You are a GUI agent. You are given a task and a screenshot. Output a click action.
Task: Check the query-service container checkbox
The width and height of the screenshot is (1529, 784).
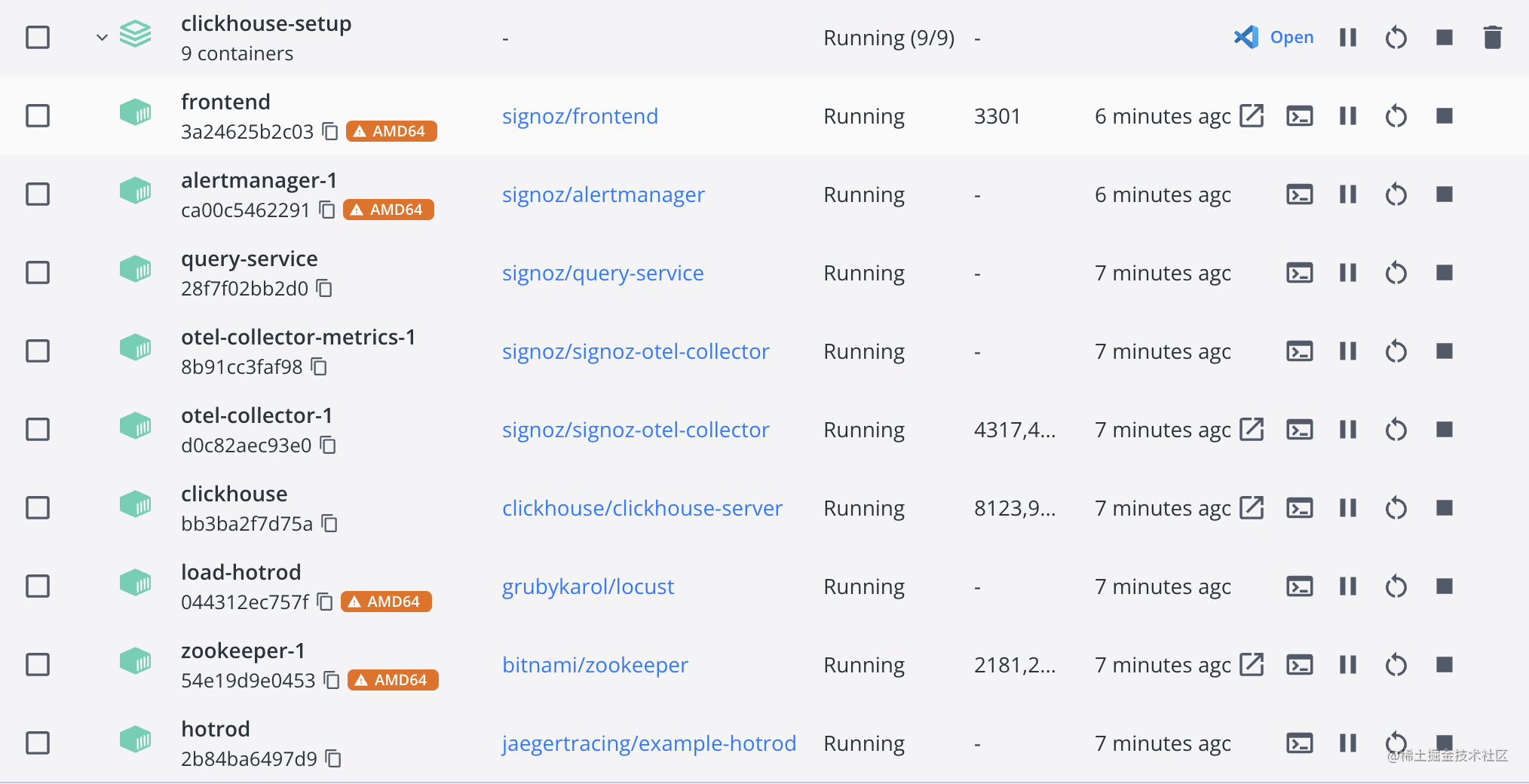38,273
